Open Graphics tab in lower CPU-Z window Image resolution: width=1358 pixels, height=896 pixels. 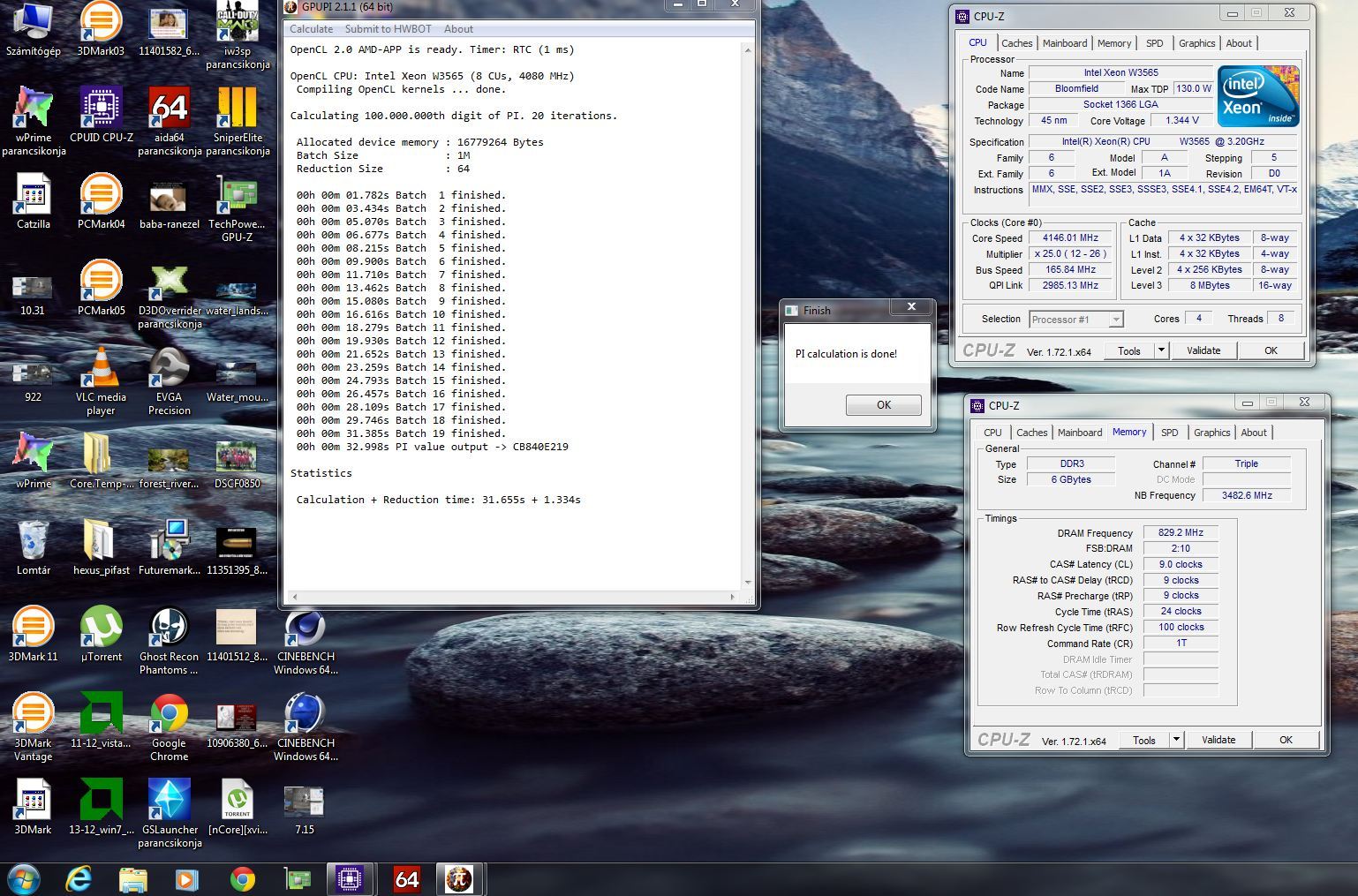(1211, 433)
